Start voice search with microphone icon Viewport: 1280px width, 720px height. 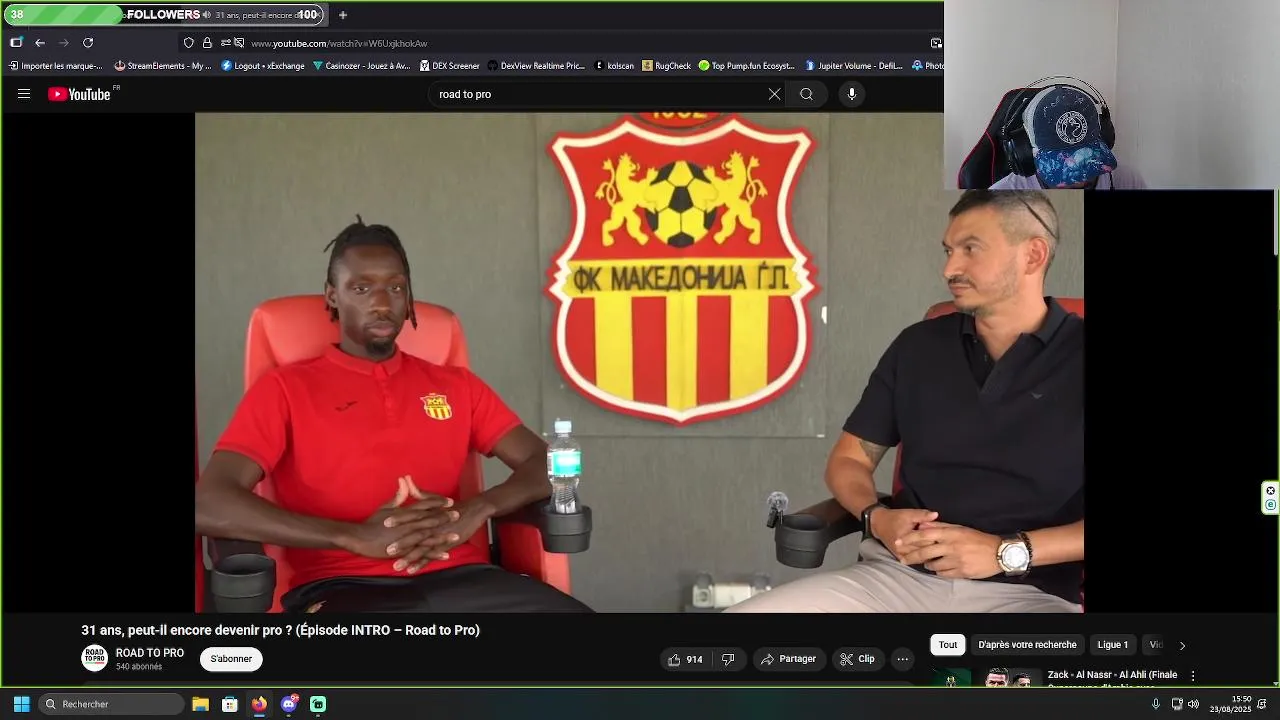tap(852, 94)
